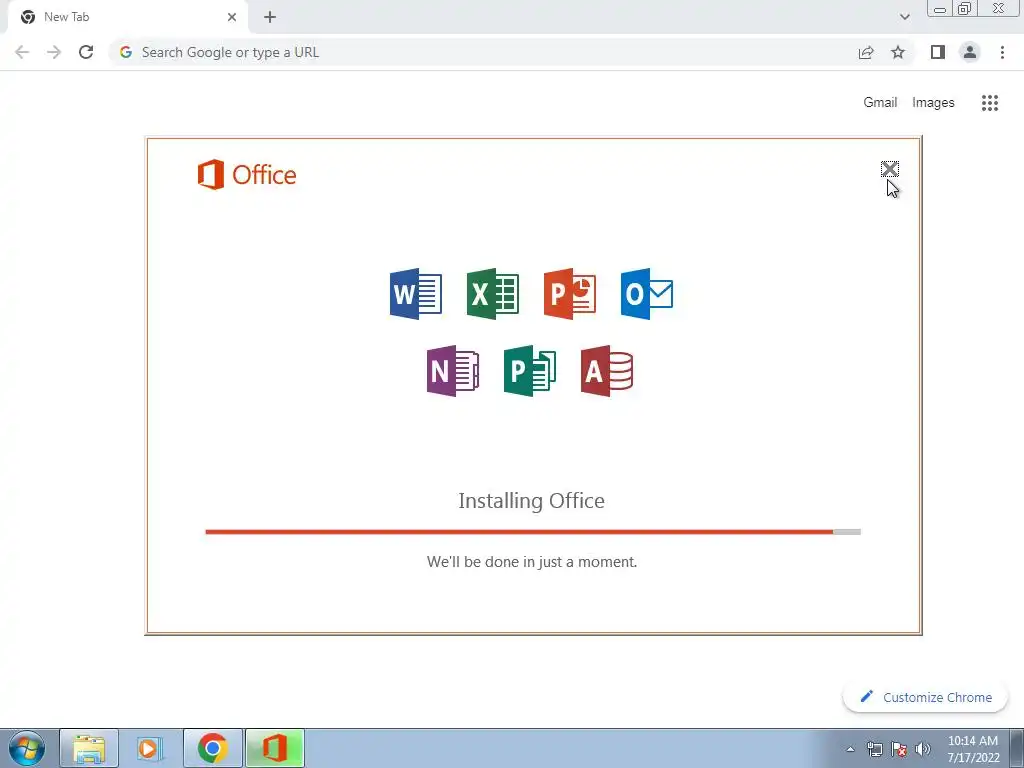Open Windows Start menu
Screen dimensions: 1024x768
pos(27,748)
